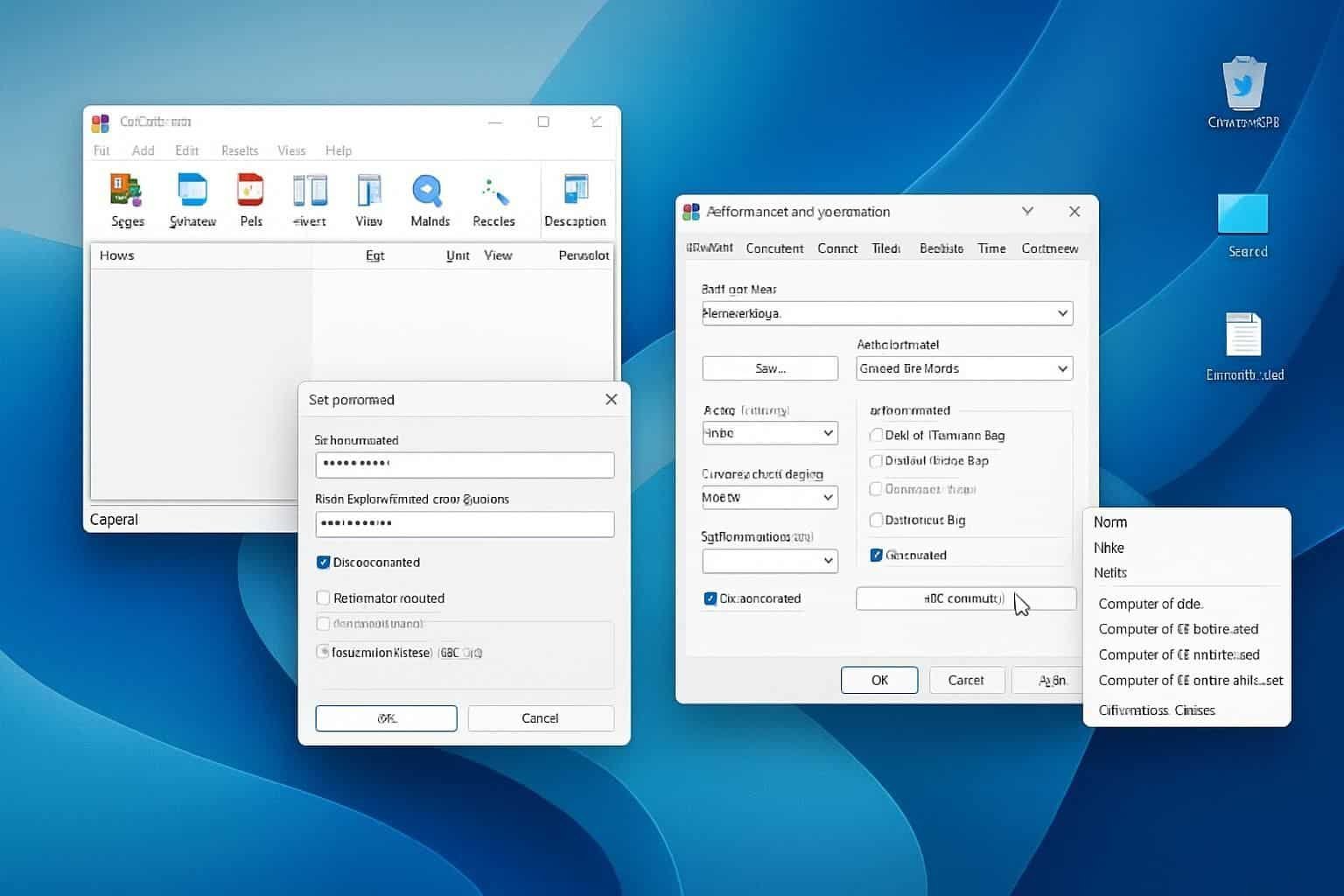Click the Reccles toolbar icon

coord(493,190)
